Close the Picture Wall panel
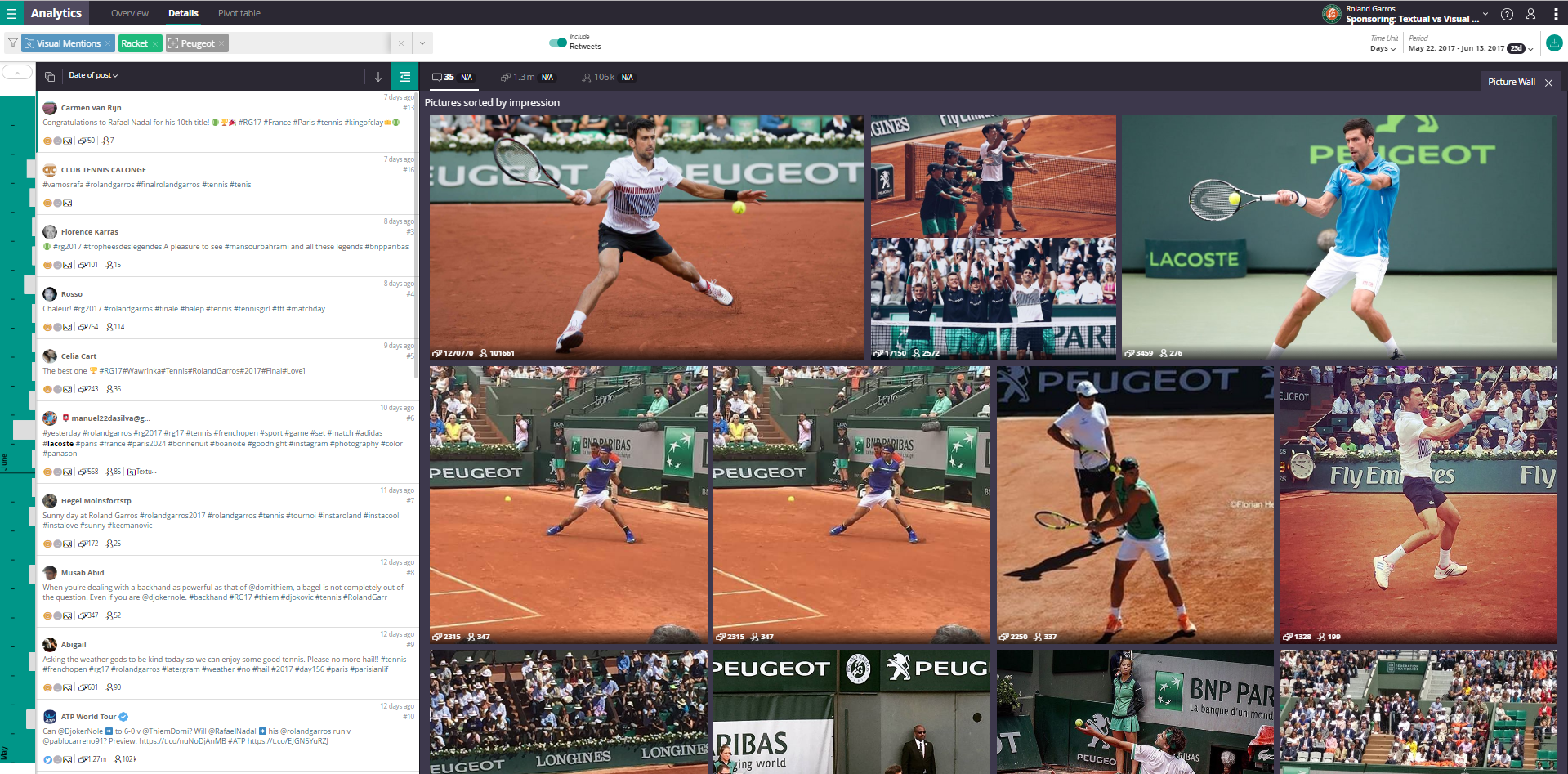 pyautogui.click(x=1548, y=83)
